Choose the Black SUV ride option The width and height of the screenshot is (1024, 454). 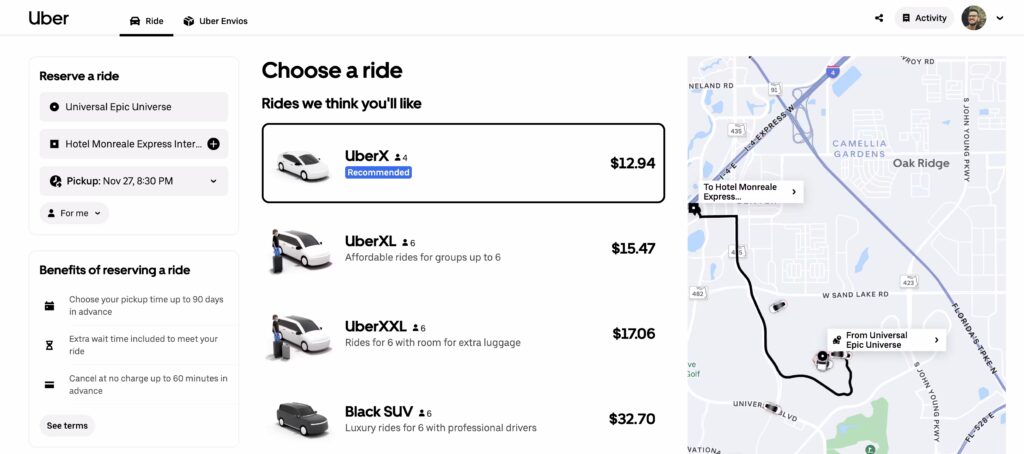pos(463,418)
